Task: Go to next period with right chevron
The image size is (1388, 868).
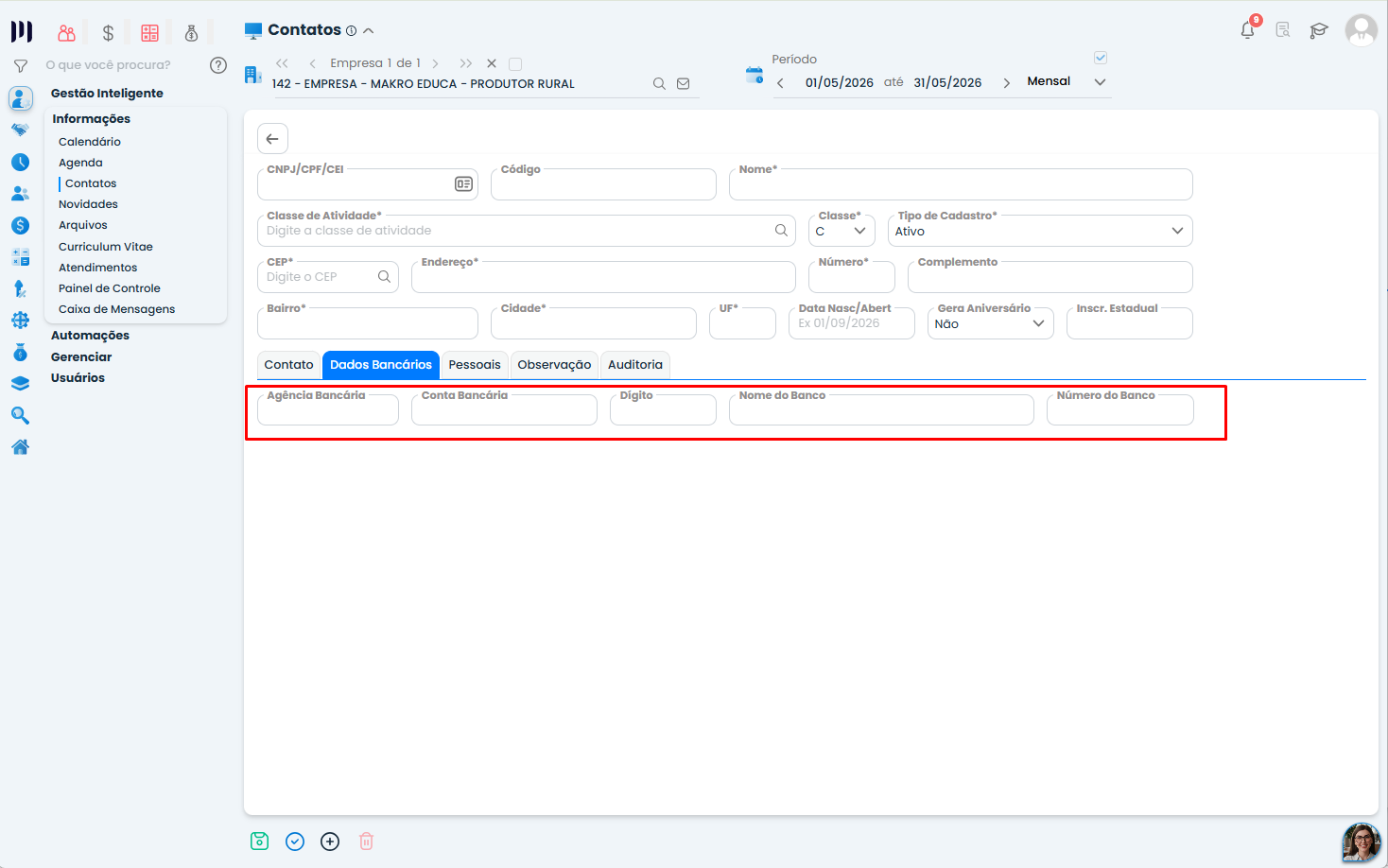Action: 1006,83
